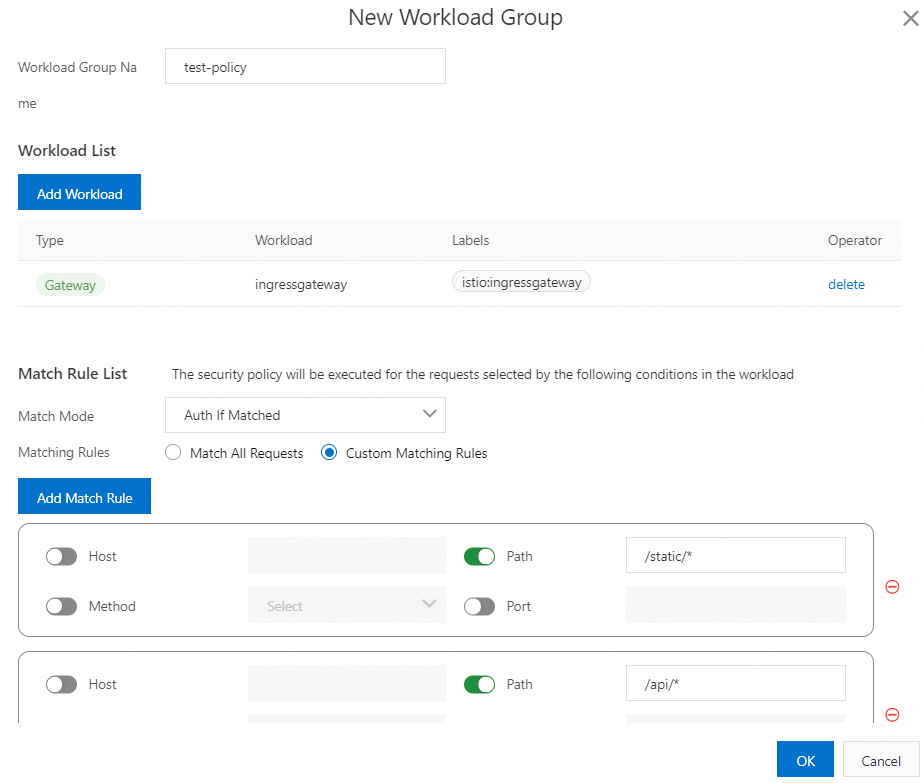Open the Match Mode dropdown
Viewport: 924px width, 783px height.
point(305,415)
